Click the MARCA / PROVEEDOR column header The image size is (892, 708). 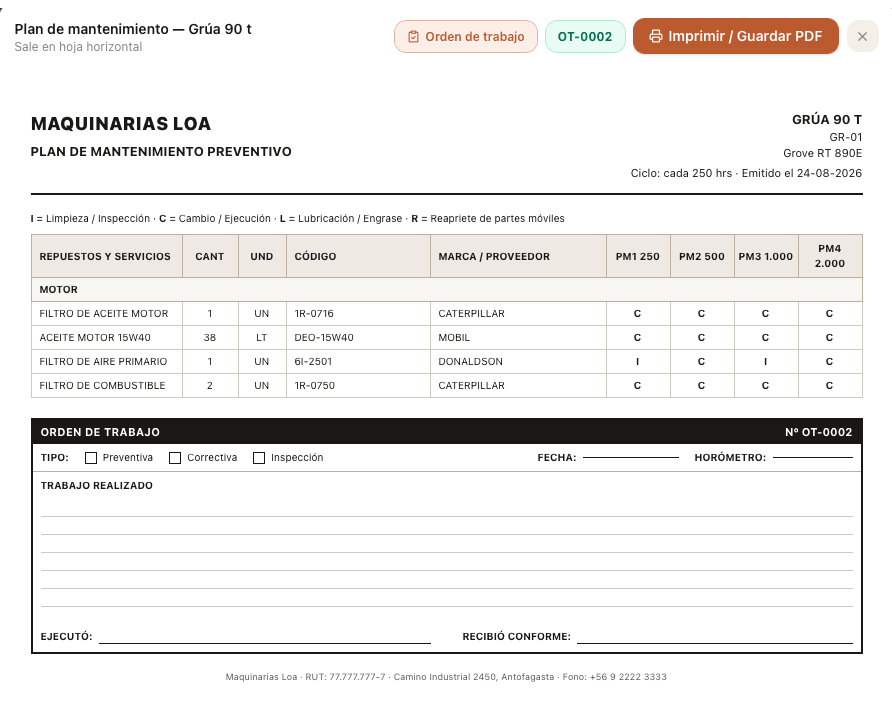518,256
